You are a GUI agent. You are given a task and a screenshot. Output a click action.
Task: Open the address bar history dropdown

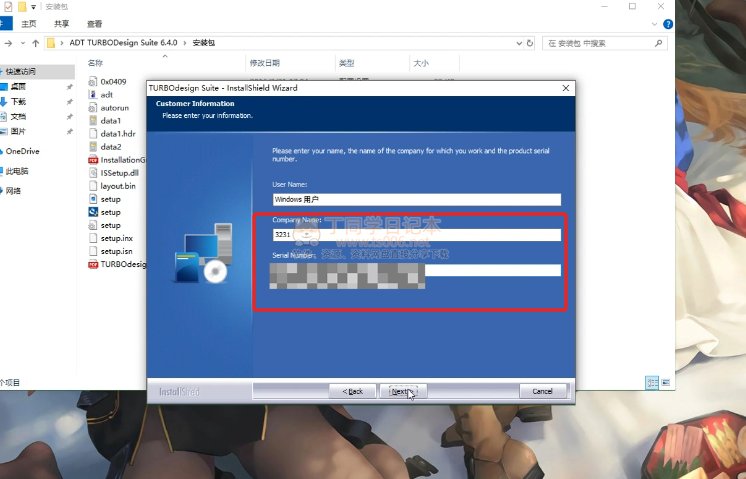[517, 43]
